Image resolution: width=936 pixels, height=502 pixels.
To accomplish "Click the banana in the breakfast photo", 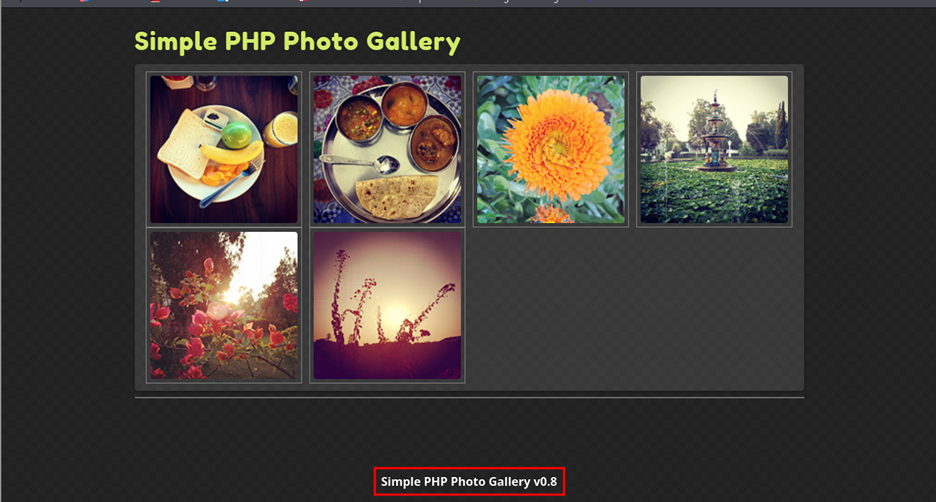I will tap(232, 153).
